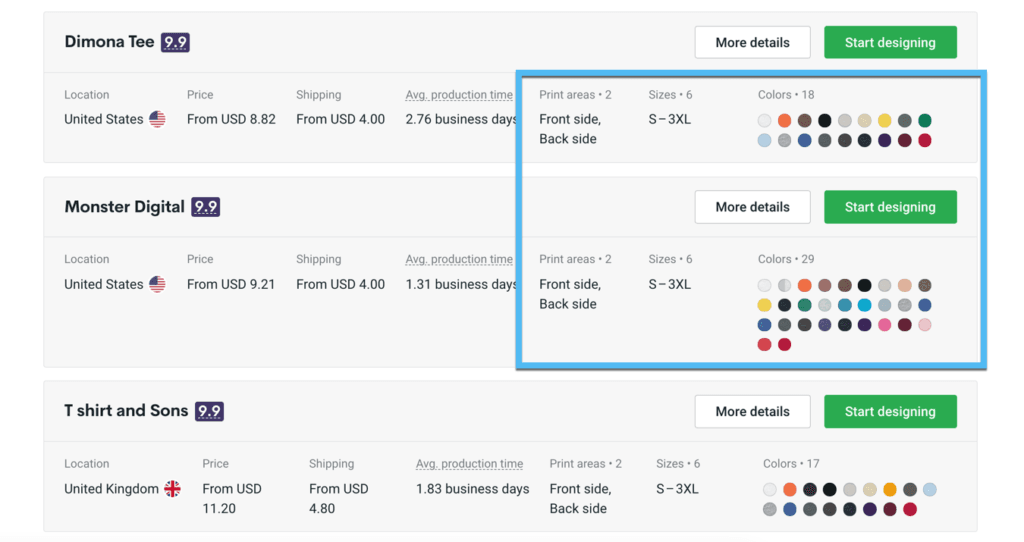Screen dimensions: 1024x542
Task: Click Avg. production time label in Dimona Tee row
Action: point(459,95)
